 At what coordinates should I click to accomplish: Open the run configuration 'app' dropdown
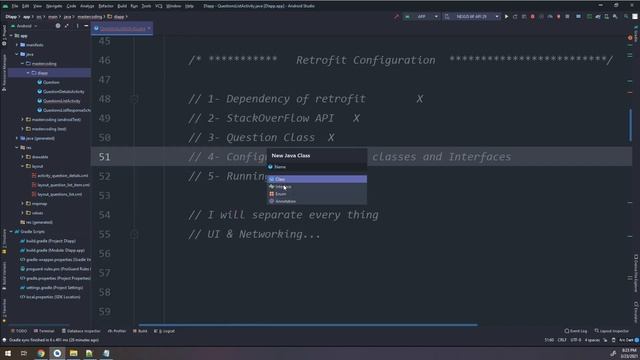[422, 17]
